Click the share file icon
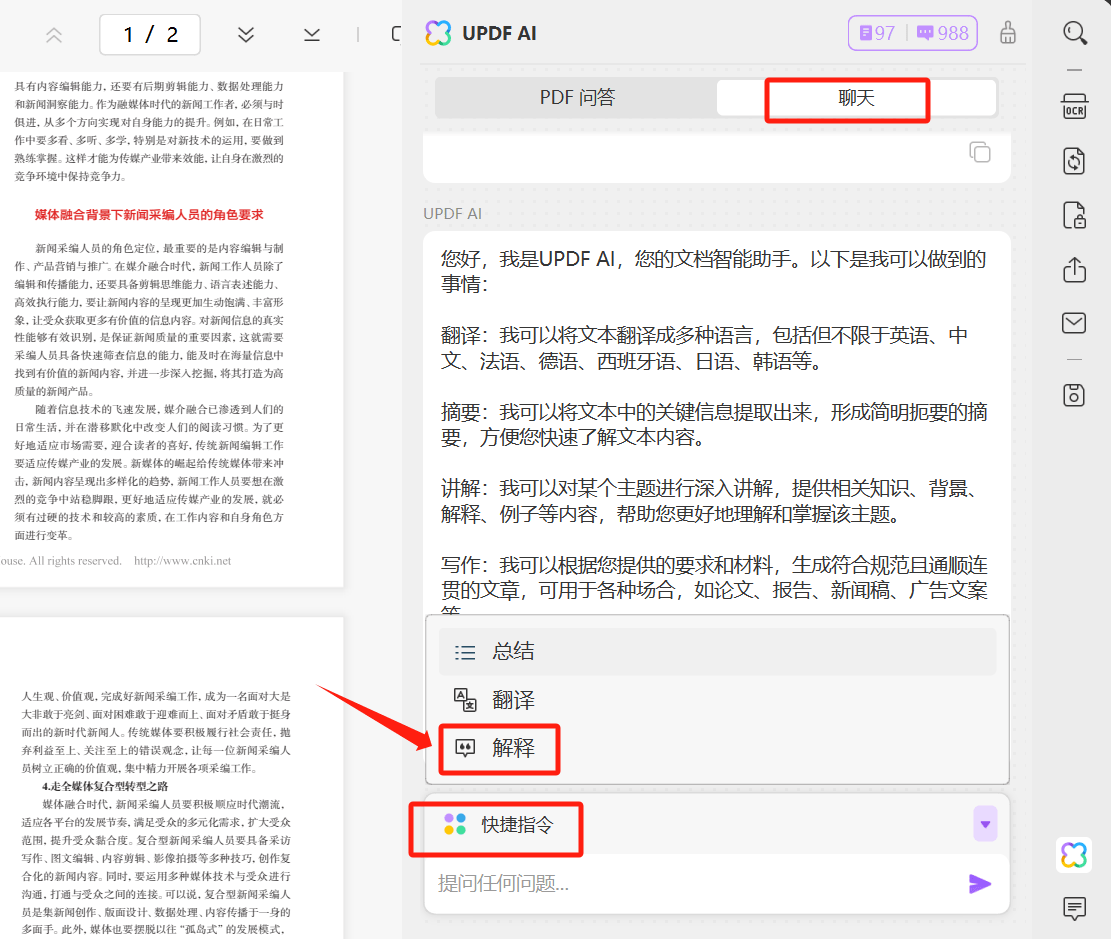This screenshot has width=1111, height=939. [x=1074, y=269]
